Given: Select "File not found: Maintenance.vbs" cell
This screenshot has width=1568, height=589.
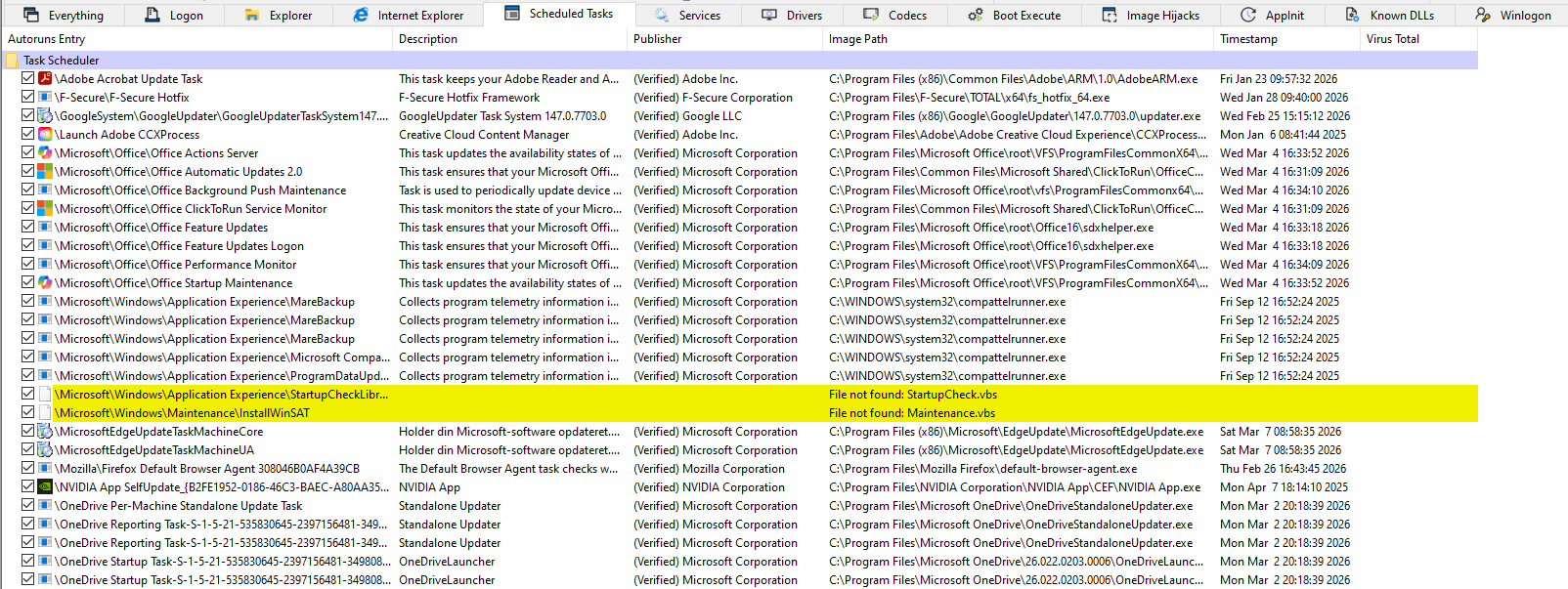Looking at the screenshot, I should click(912, 412).
